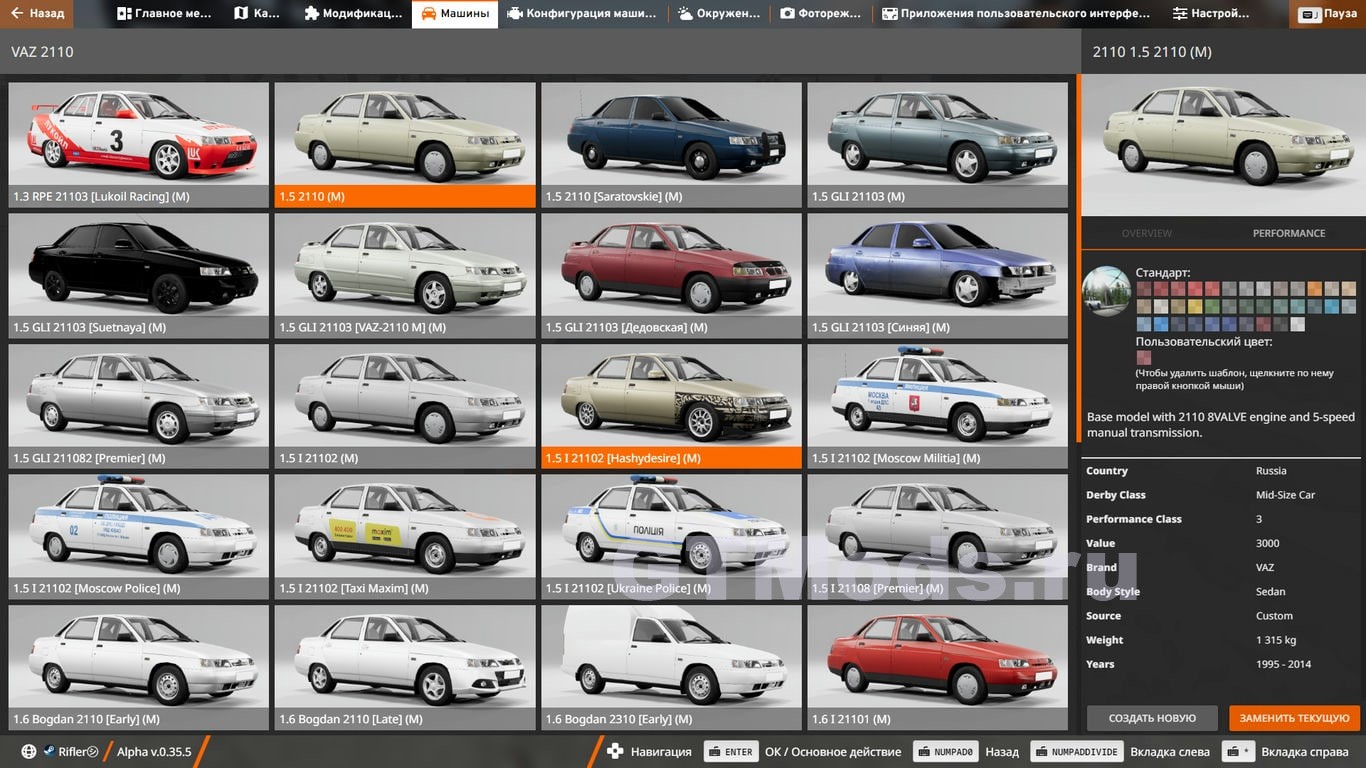This screenshot has height=768, width=1366.
Task: Select the Машины tab
Action: tap(455, 14)
